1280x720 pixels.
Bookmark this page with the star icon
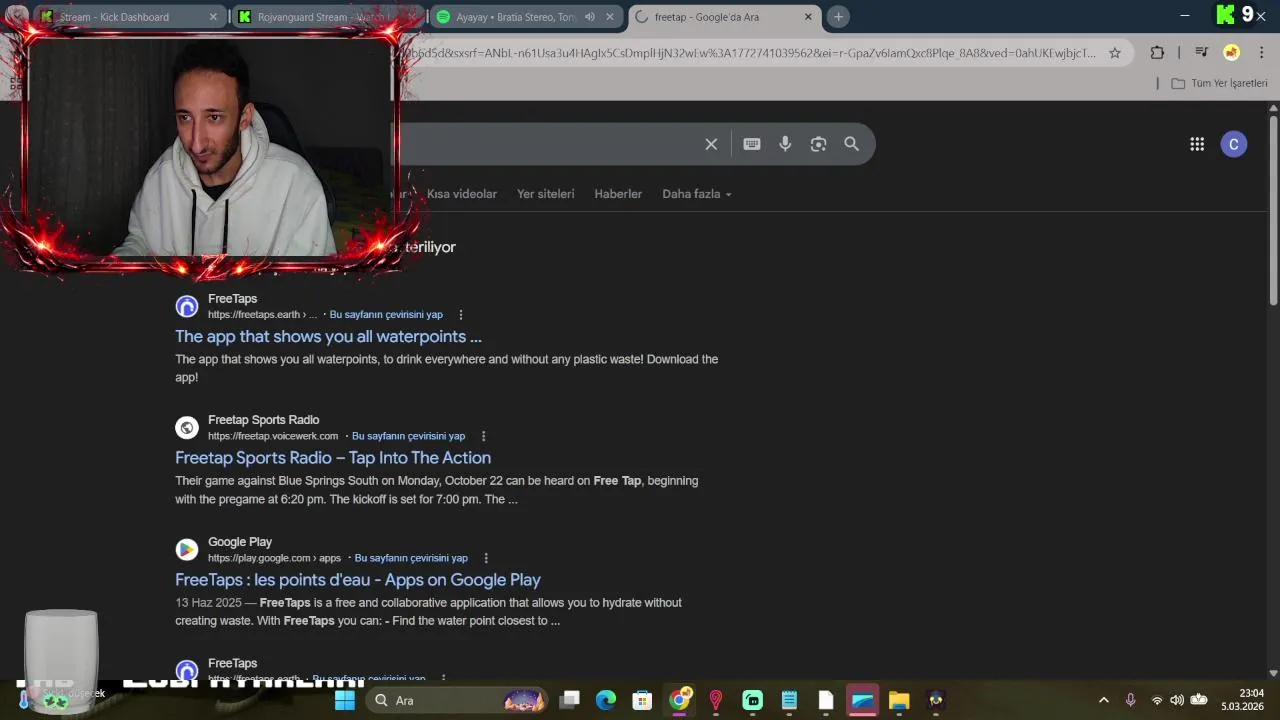[1115, 53]
